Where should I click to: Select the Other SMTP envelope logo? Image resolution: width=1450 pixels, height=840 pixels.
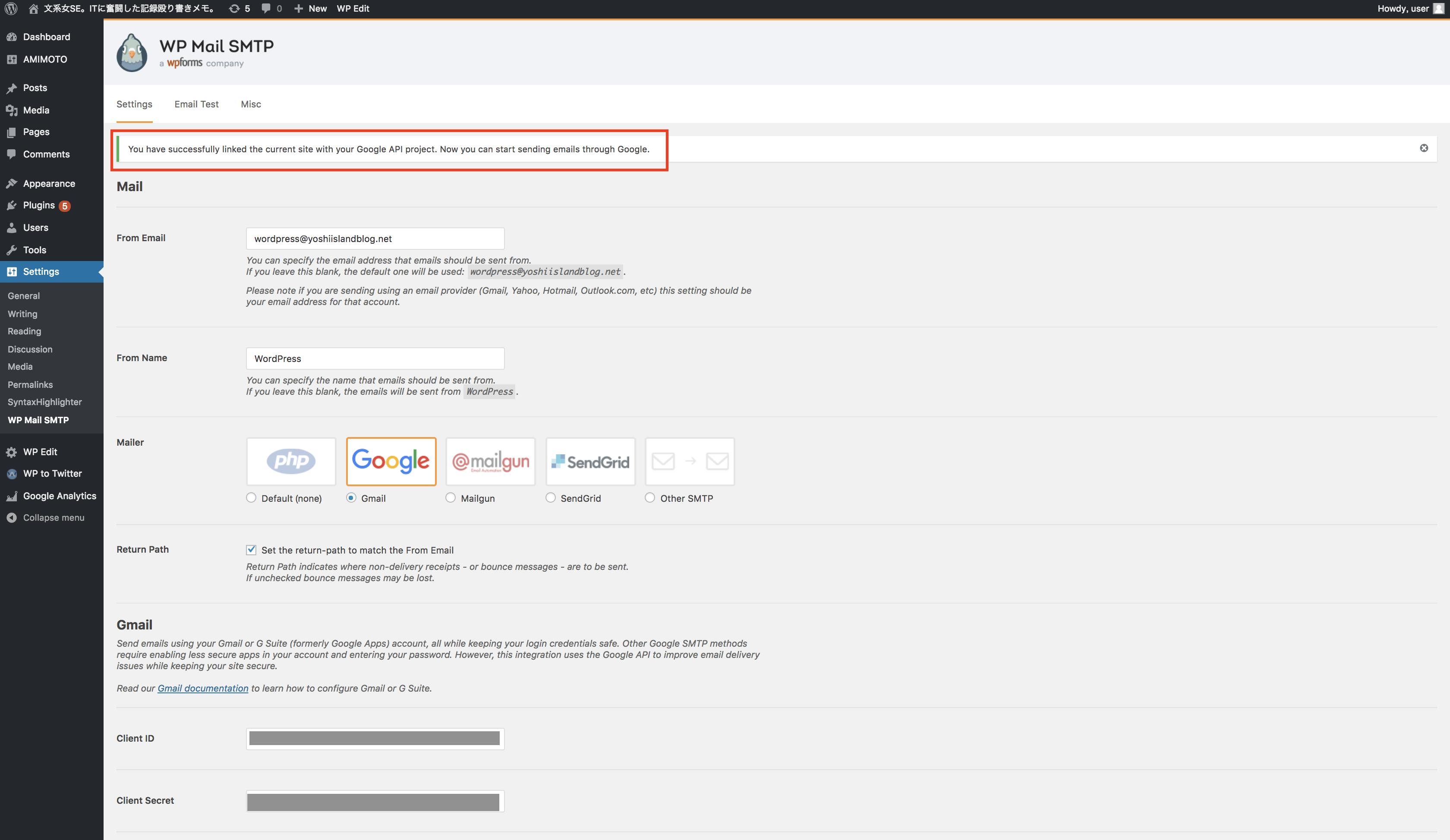point(690,462)
